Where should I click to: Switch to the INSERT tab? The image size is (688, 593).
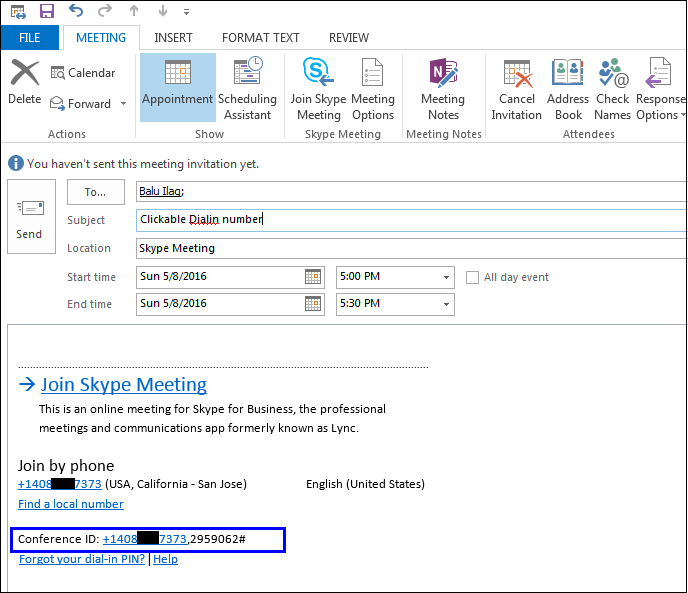pyautogui.click(x=173, y=38)
